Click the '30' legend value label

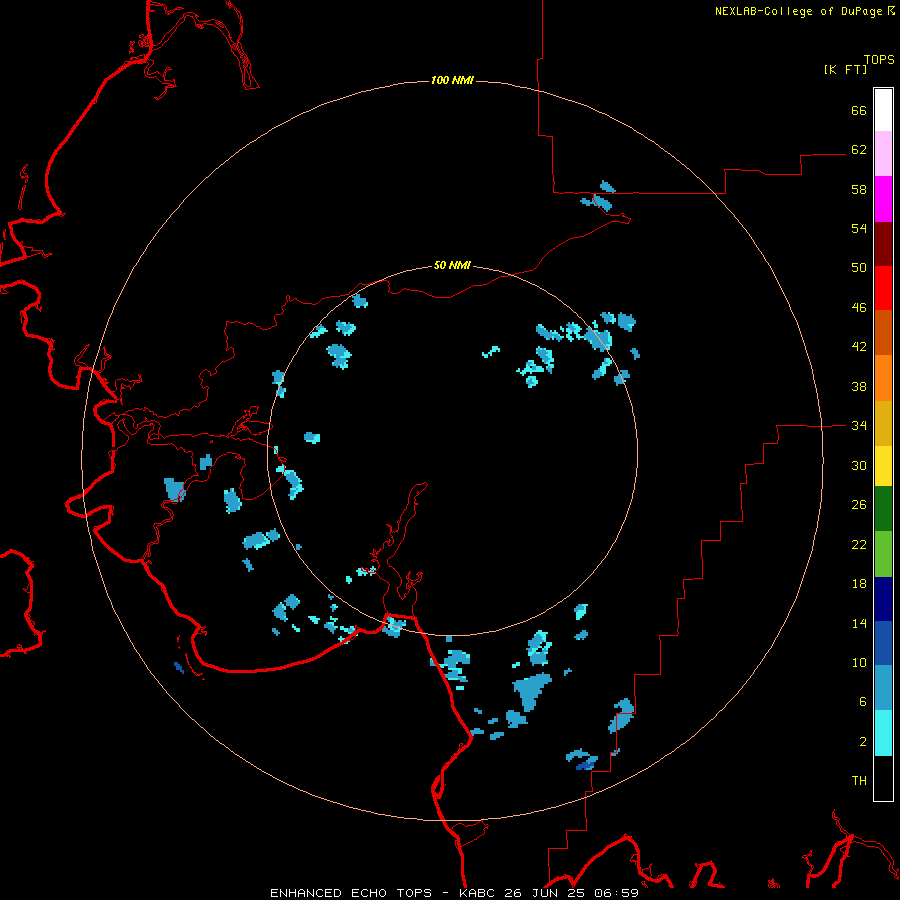(859, 465)
